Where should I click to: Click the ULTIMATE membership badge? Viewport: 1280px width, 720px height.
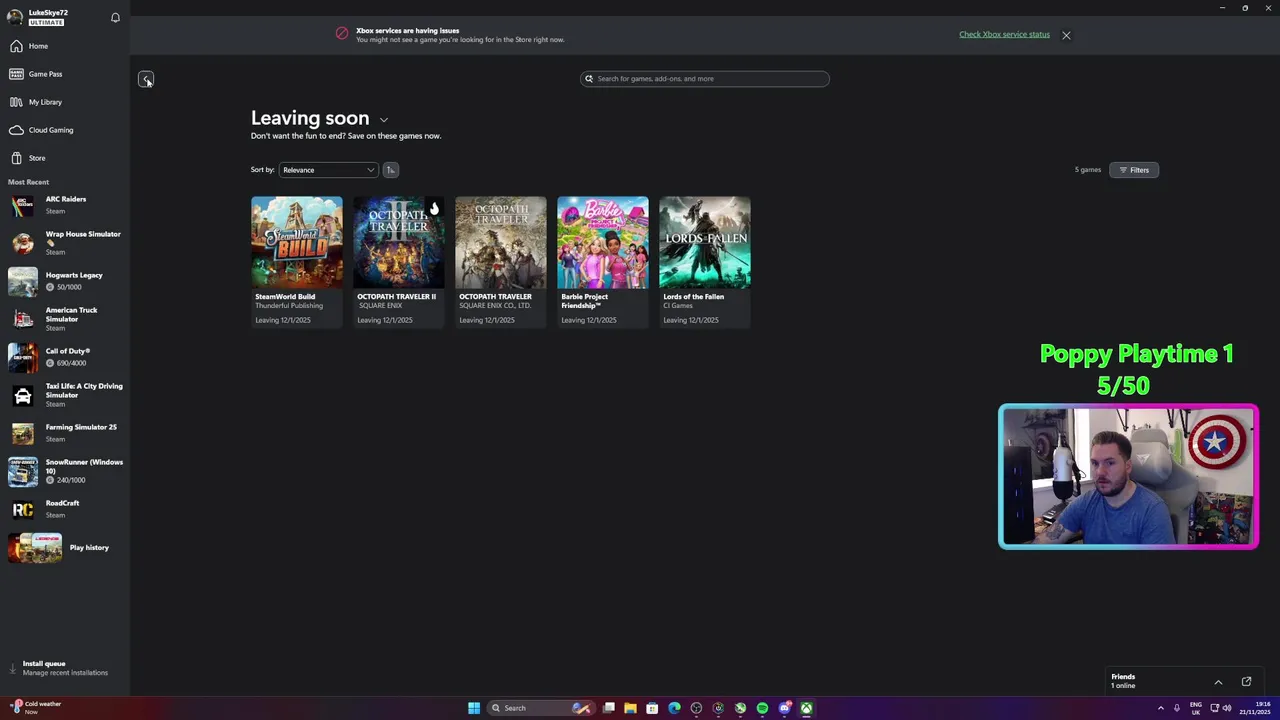(47, 22)
